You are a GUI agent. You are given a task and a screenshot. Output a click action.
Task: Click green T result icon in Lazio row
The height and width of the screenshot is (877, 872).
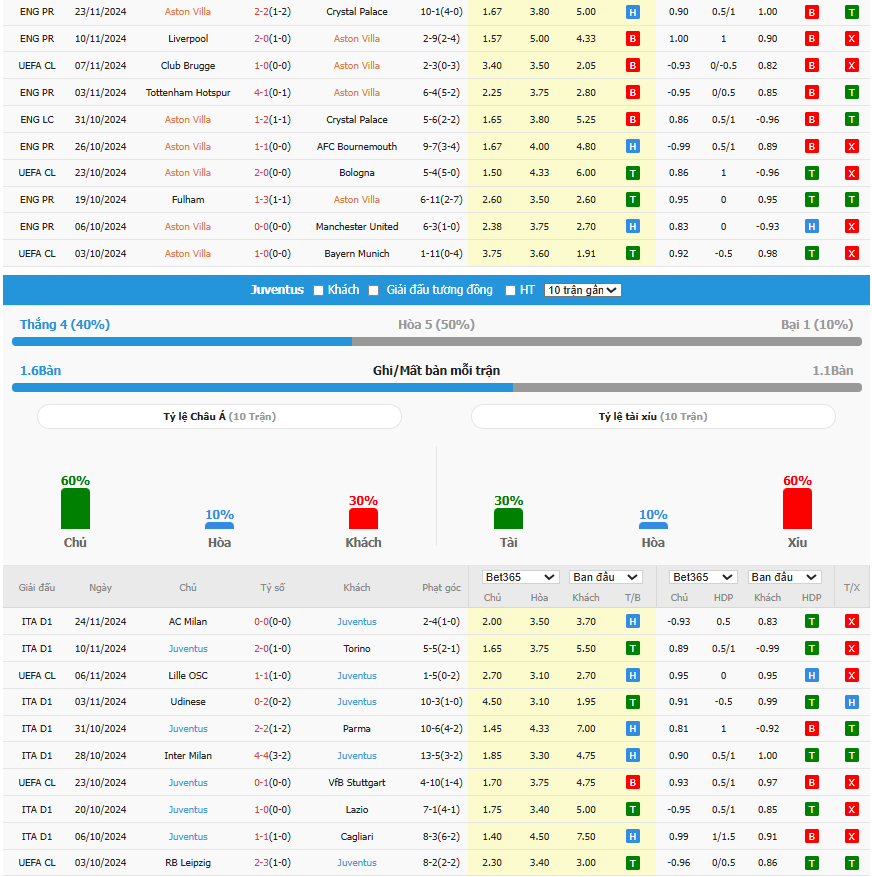pyautogui.click(x=633, y=809)
